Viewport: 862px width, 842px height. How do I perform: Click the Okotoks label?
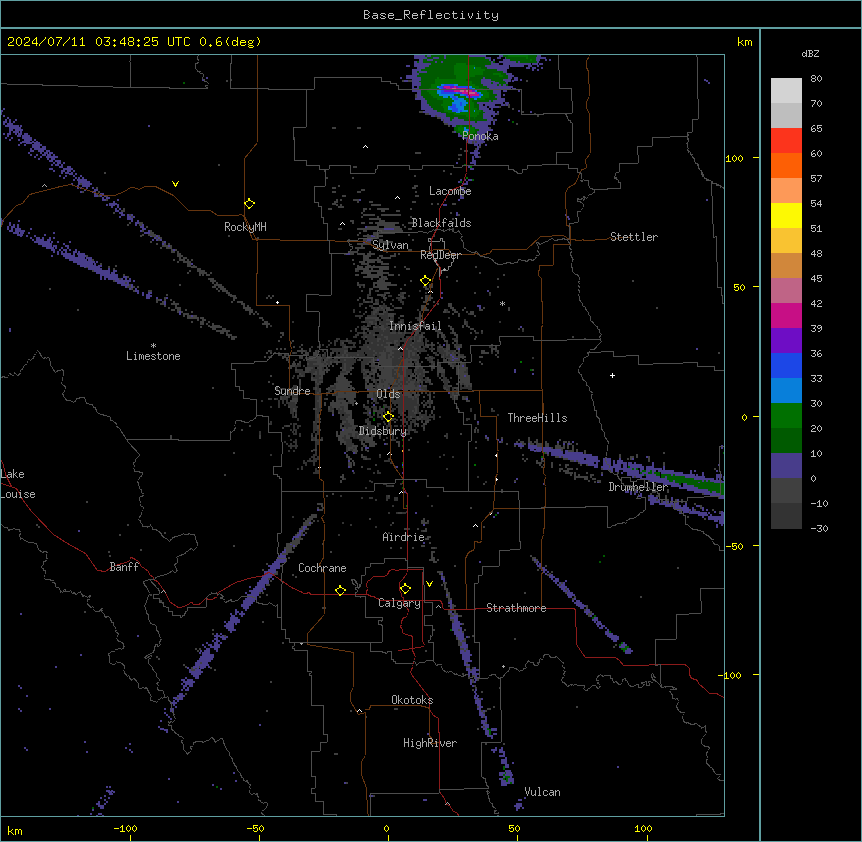click(x=412, y=700)
